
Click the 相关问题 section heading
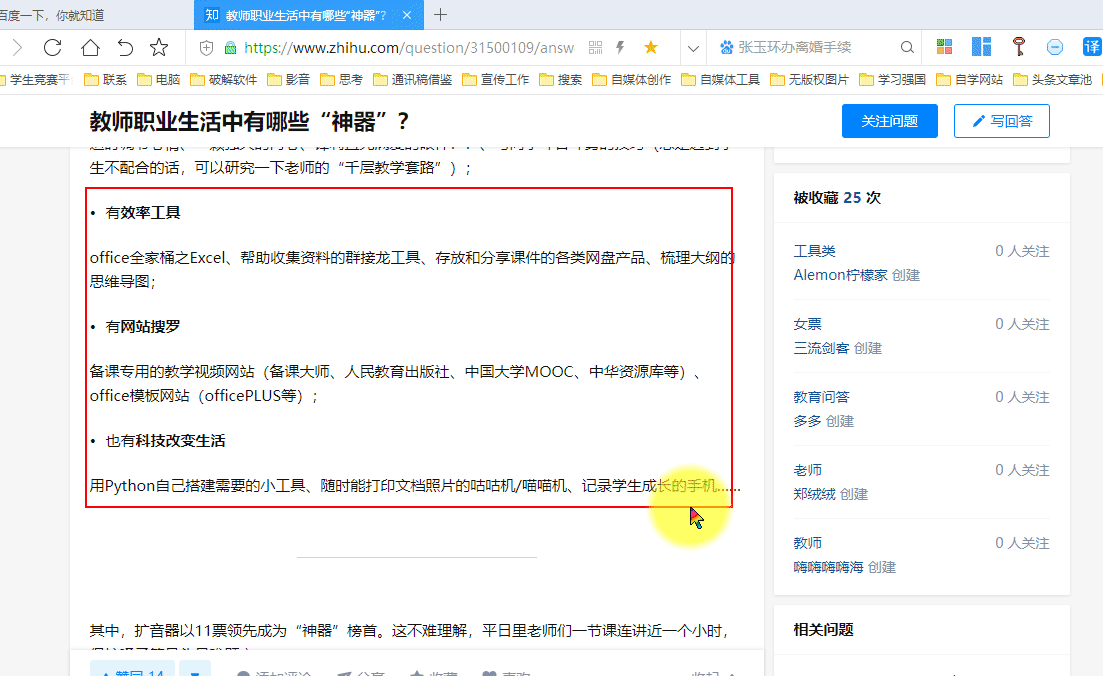[x=823, y=630]
